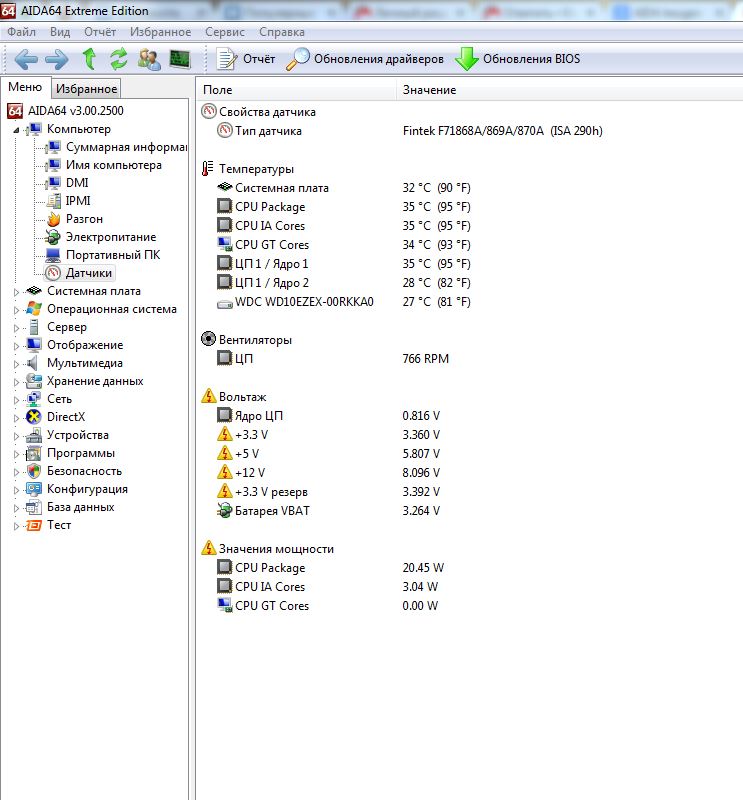Screen dimensions: 743x800
Task: Click the Суммарная информация monitor icon
Action: [x=53, y=147]
